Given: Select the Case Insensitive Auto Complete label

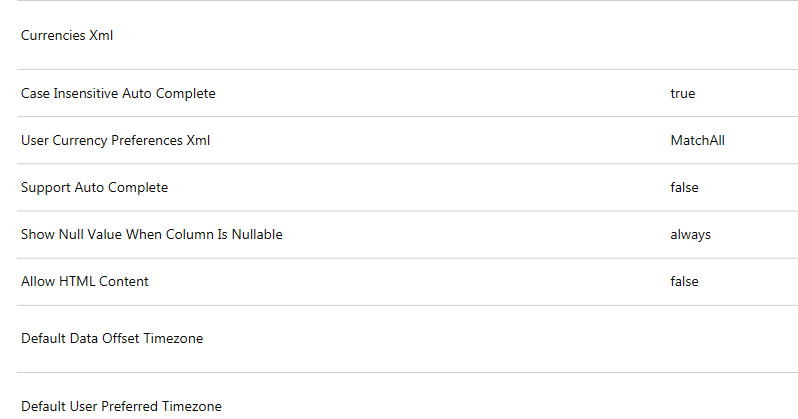Looking at the screenshot, I should point(118,94).
